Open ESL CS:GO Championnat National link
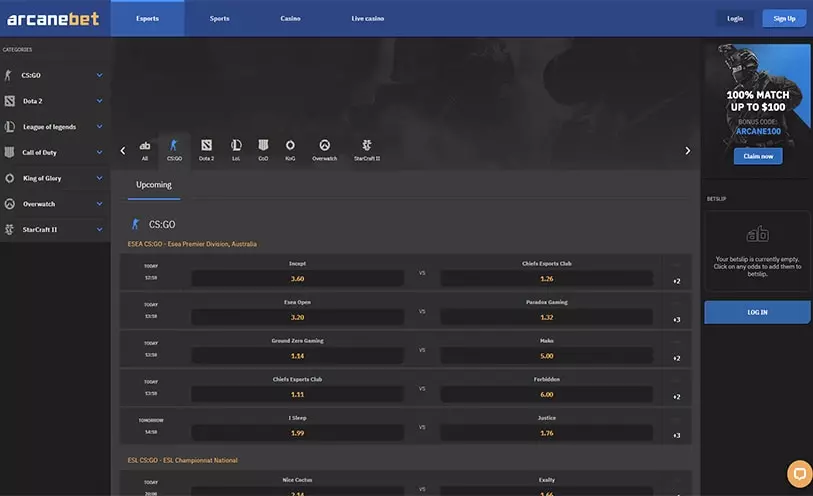This screenshot has height=496, width=813. 183,460
